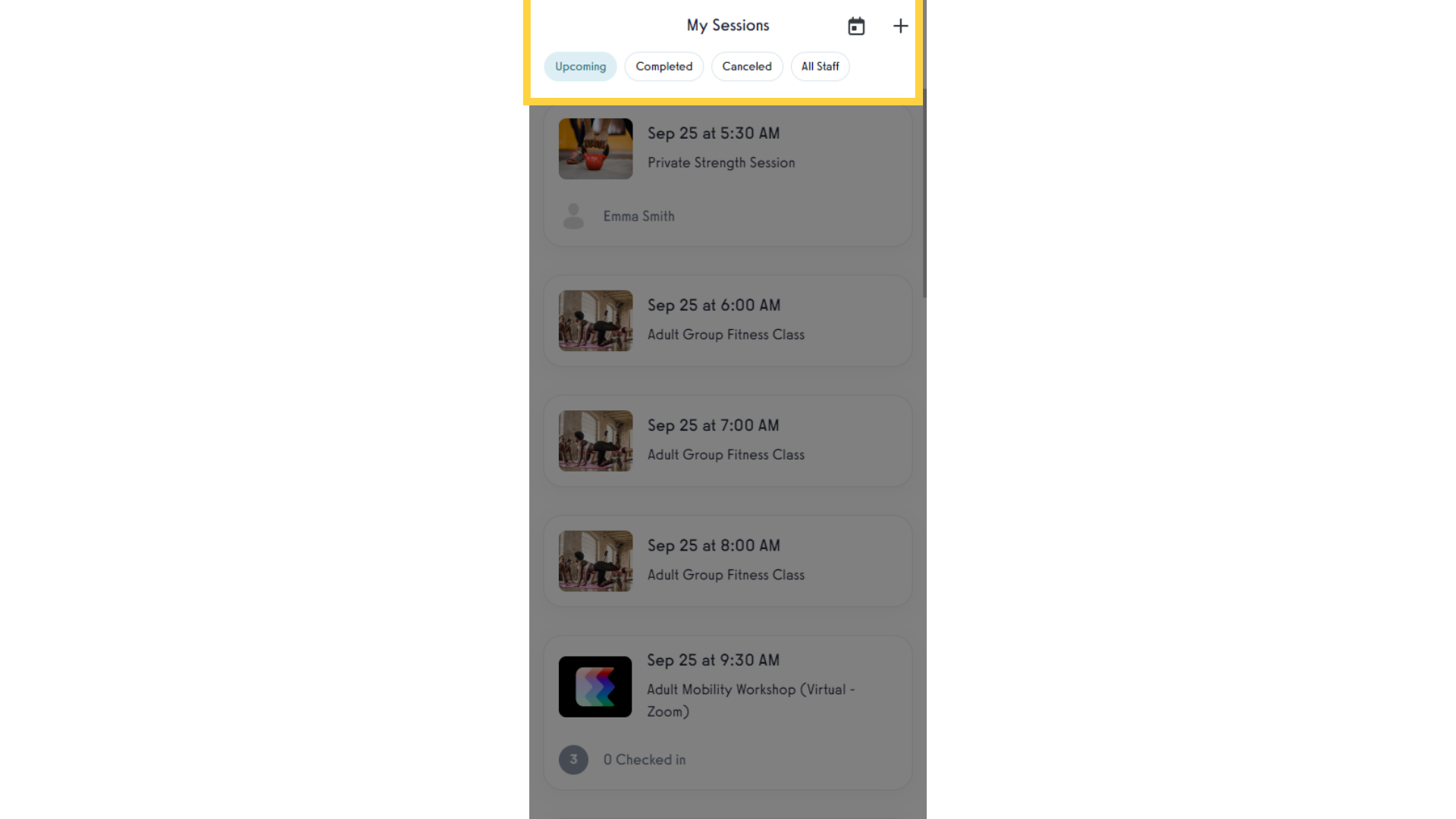
Task: Expand the Adult Mobility Workshop Zoom session
Action: click(727, 686)
